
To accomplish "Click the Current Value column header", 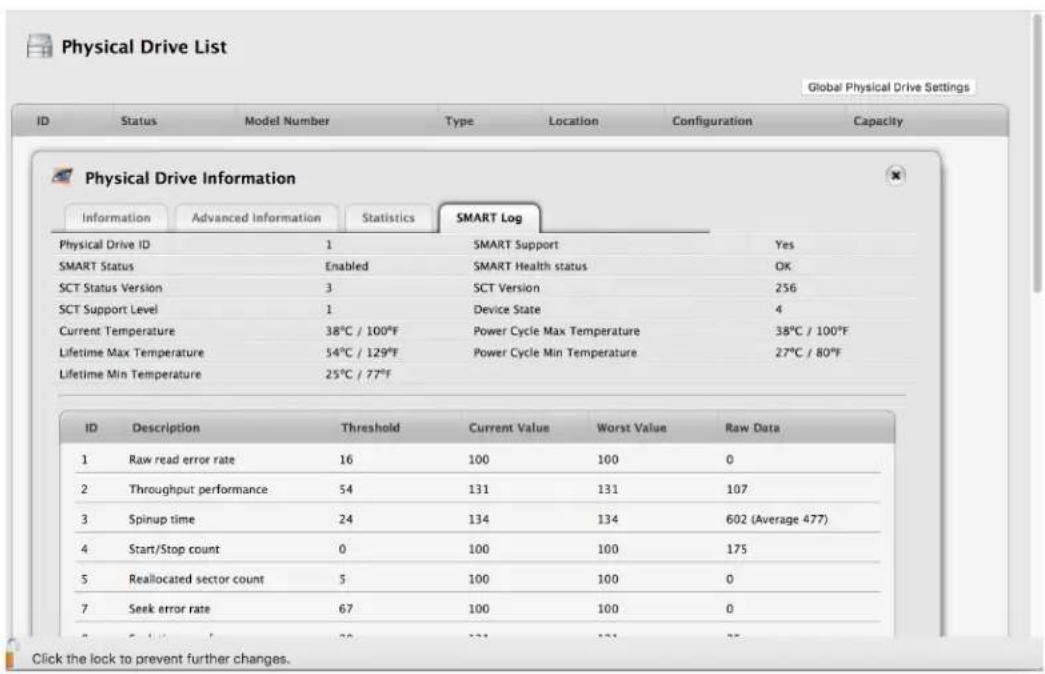I will pos(509,428).
